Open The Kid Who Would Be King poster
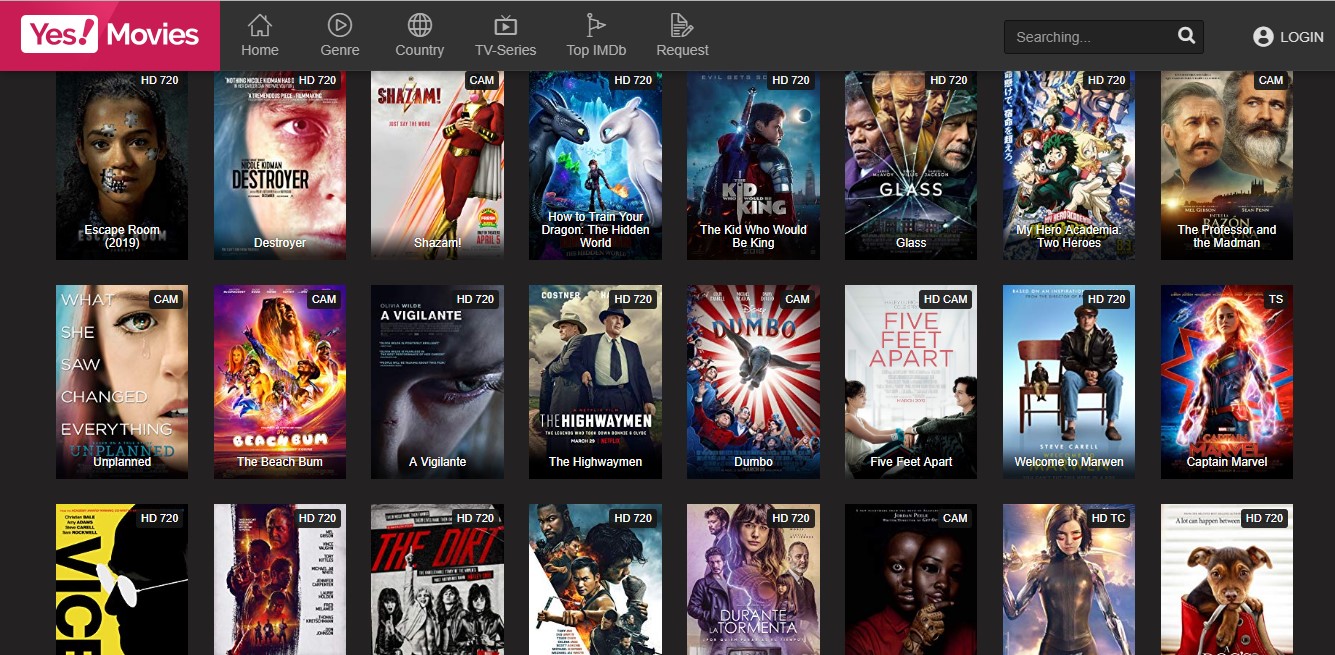This screenshot has height=655, width=1335. [753, 165]
